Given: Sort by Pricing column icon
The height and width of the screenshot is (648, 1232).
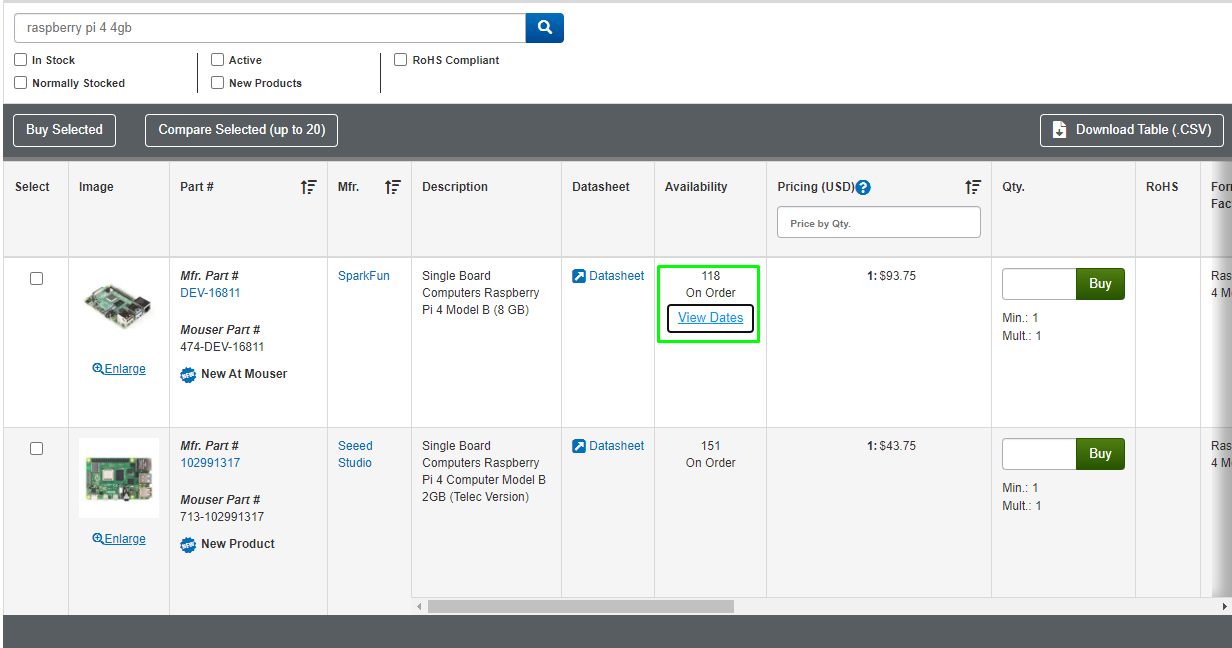Looking at the screenshot, I should pos(973,187).
